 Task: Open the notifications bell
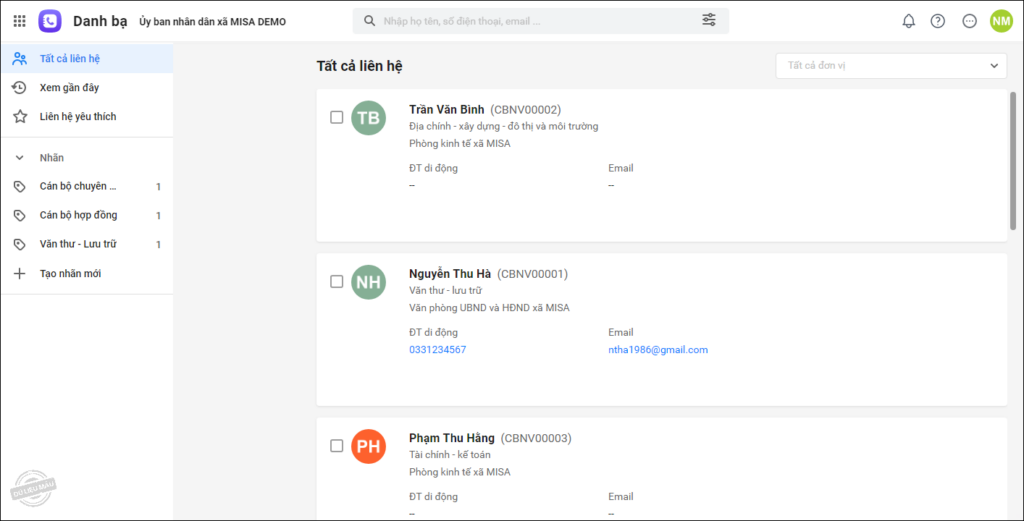pos(909,21)
